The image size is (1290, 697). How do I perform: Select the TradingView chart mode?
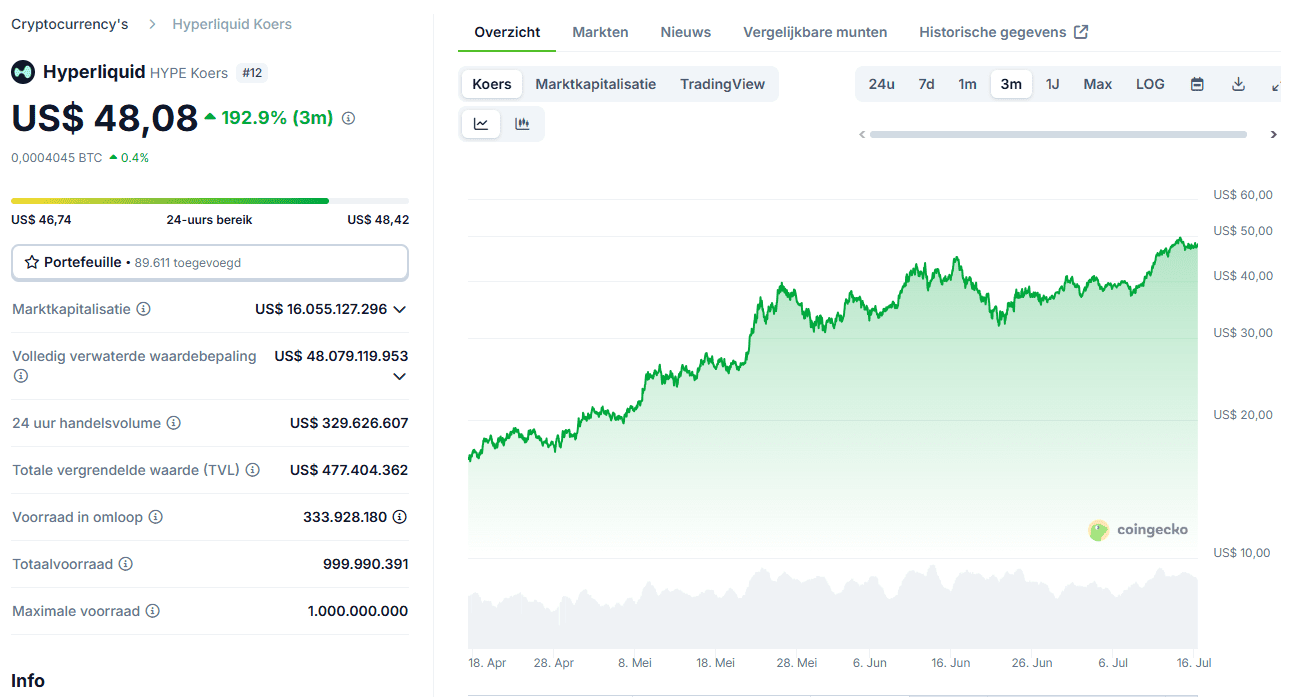(723, 84)
